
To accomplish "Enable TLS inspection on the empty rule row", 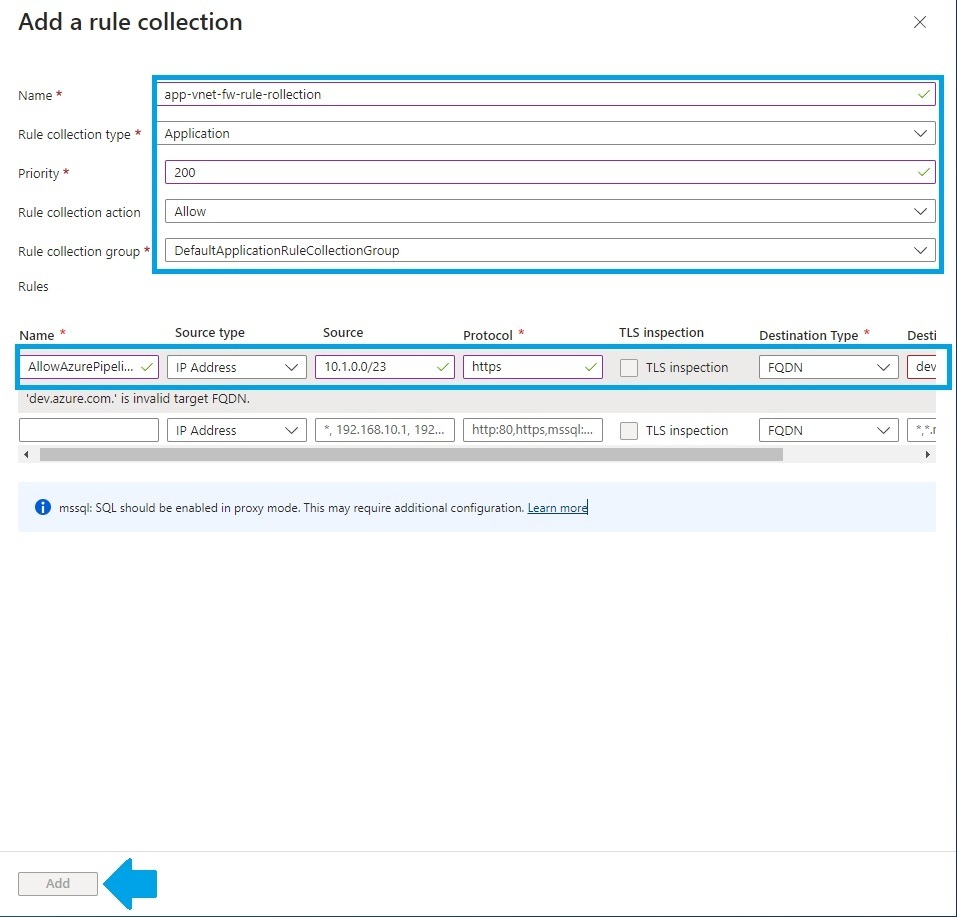I will click(629, 430).
